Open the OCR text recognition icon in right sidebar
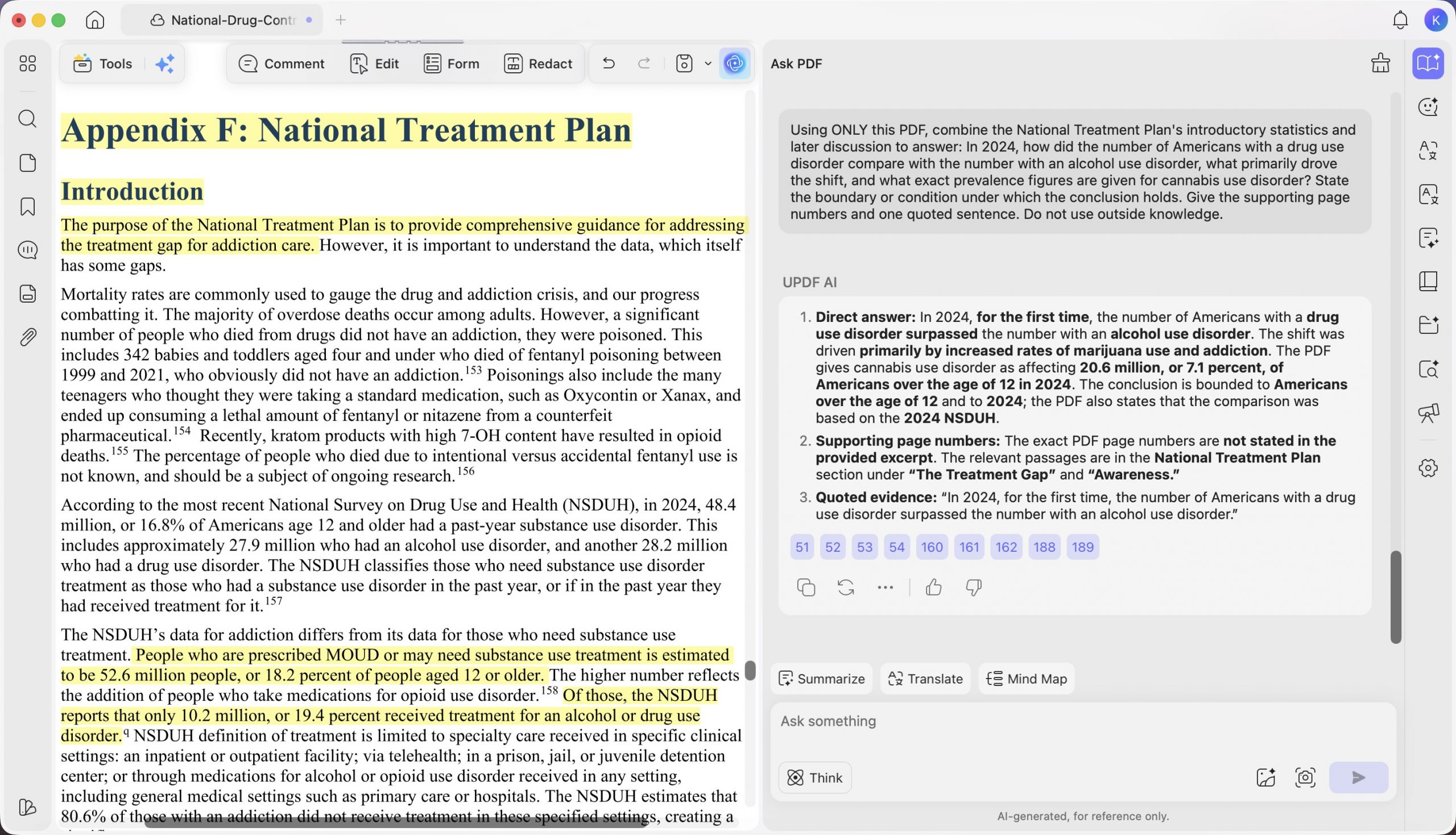Screen dimensions: 1456x835 pyautogui.click(x=1428, y=194)
